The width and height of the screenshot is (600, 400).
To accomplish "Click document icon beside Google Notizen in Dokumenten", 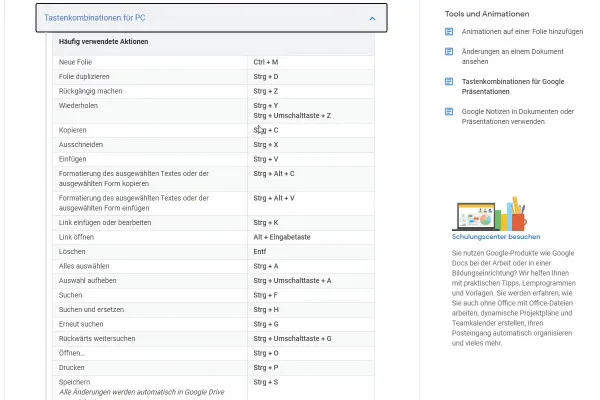I will 449,111.
